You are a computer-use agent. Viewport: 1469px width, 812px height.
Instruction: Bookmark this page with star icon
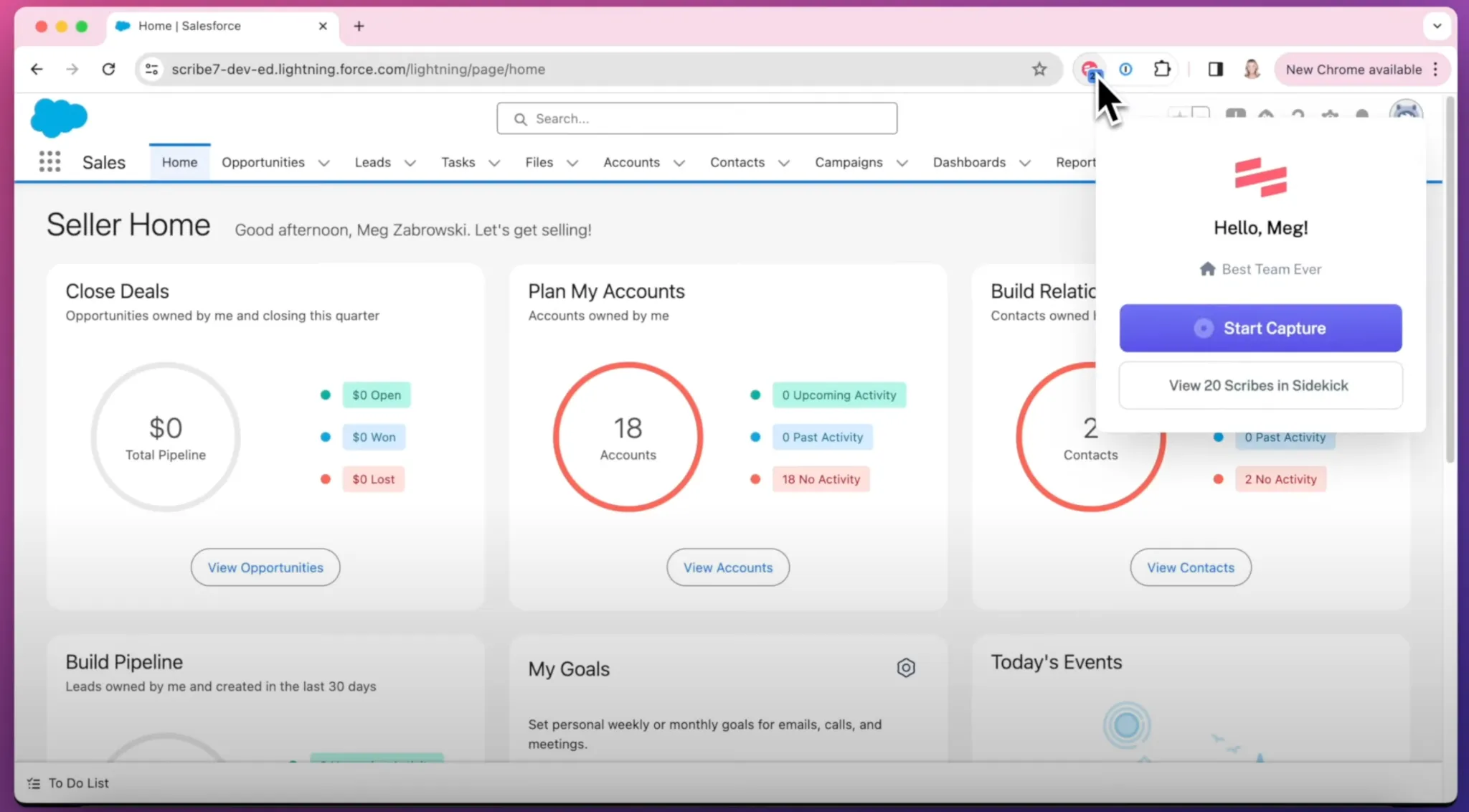[x=1039, y=69]
